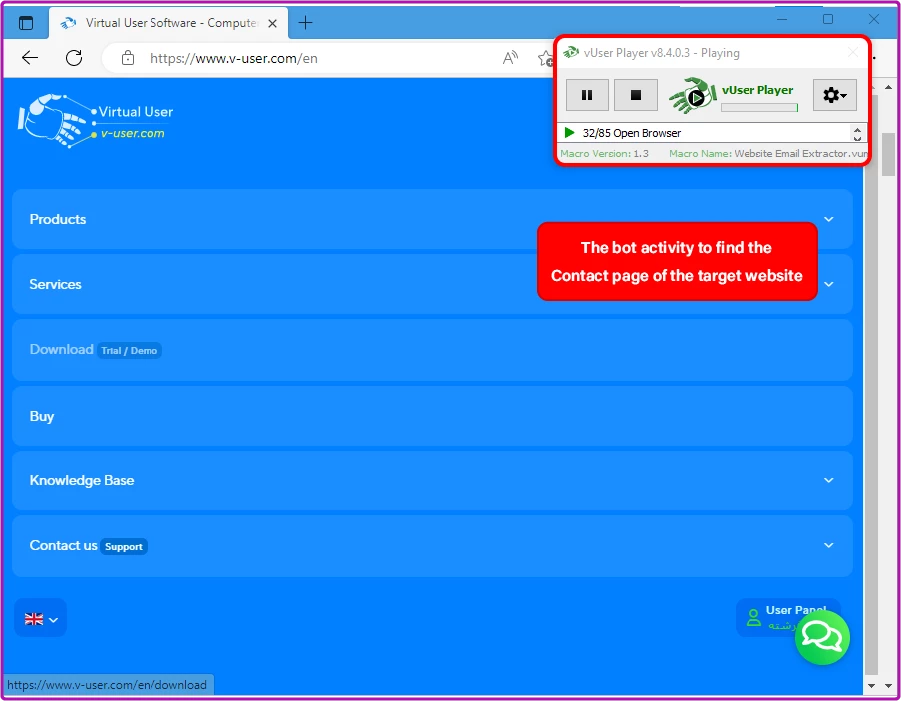Click the Knowledge Base chevron arrow
The width and height of the screenshot is (901, 701).
(x=829, y=480)
